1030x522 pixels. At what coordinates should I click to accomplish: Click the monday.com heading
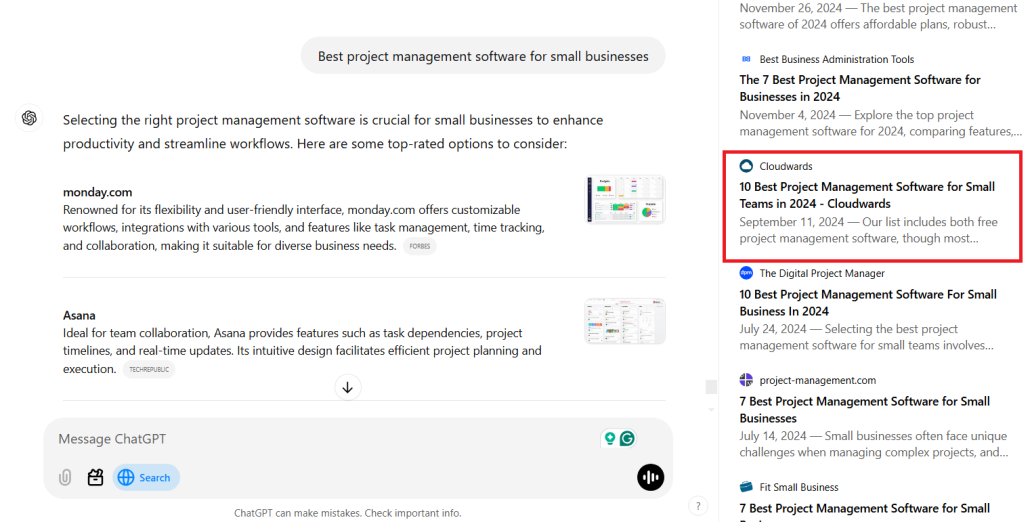[x=97, y=192]
